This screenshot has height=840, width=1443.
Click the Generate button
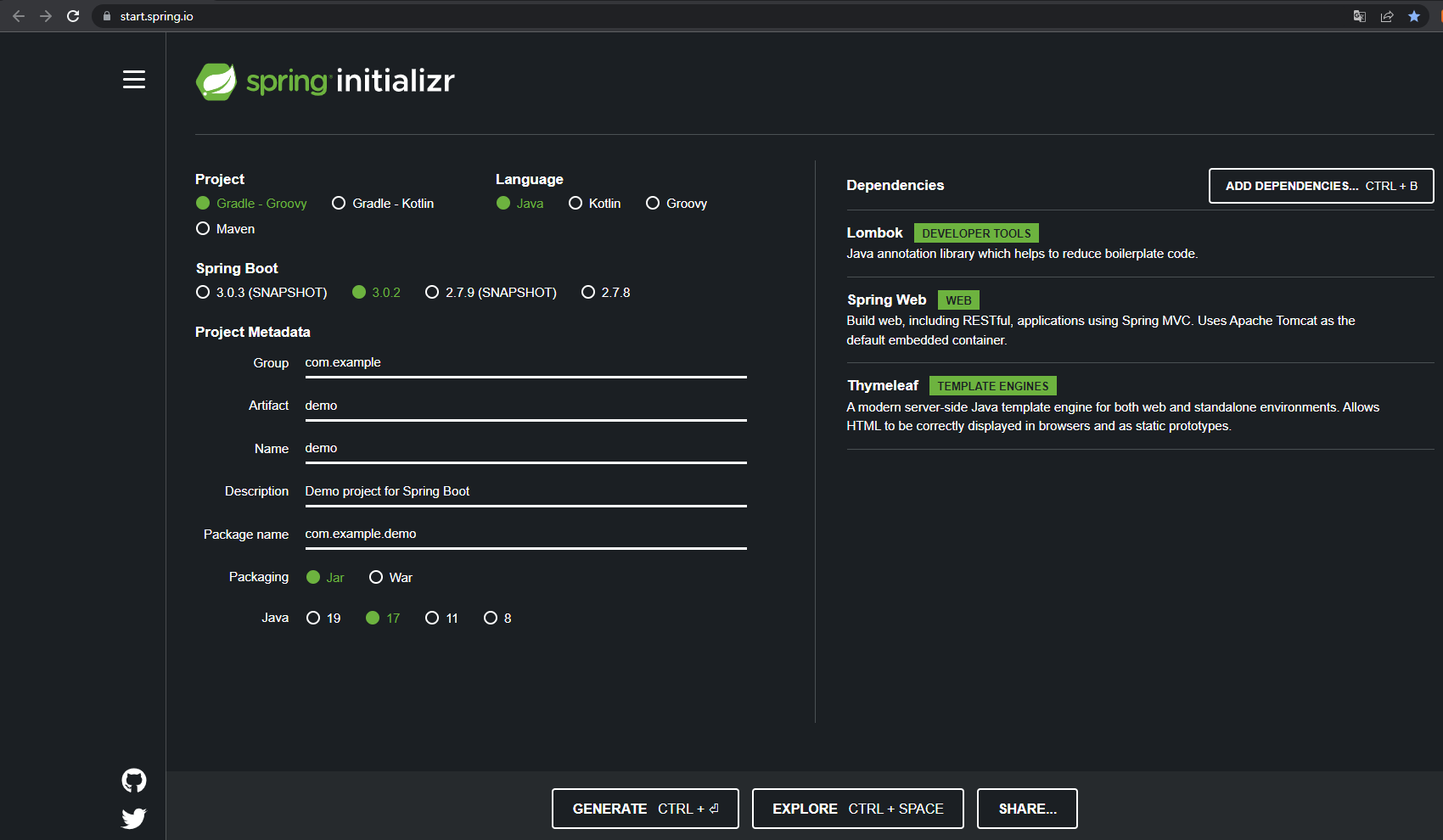point(645,809)
